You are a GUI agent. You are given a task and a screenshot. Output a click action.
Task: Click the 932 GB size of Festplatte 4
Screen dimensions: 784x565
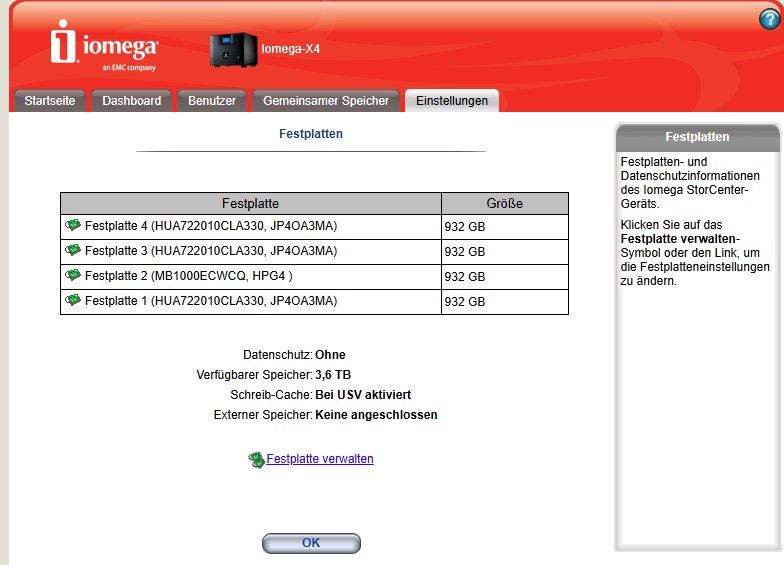[465, 226]
